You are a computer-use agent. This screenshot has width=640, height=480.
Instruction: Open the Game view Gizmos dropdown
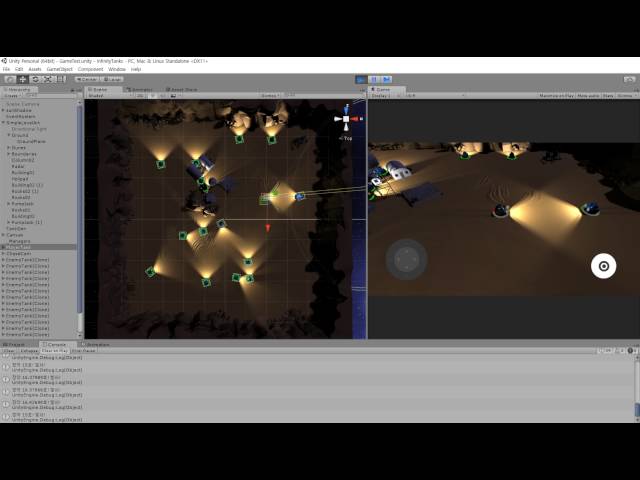(x=627, y=96)
